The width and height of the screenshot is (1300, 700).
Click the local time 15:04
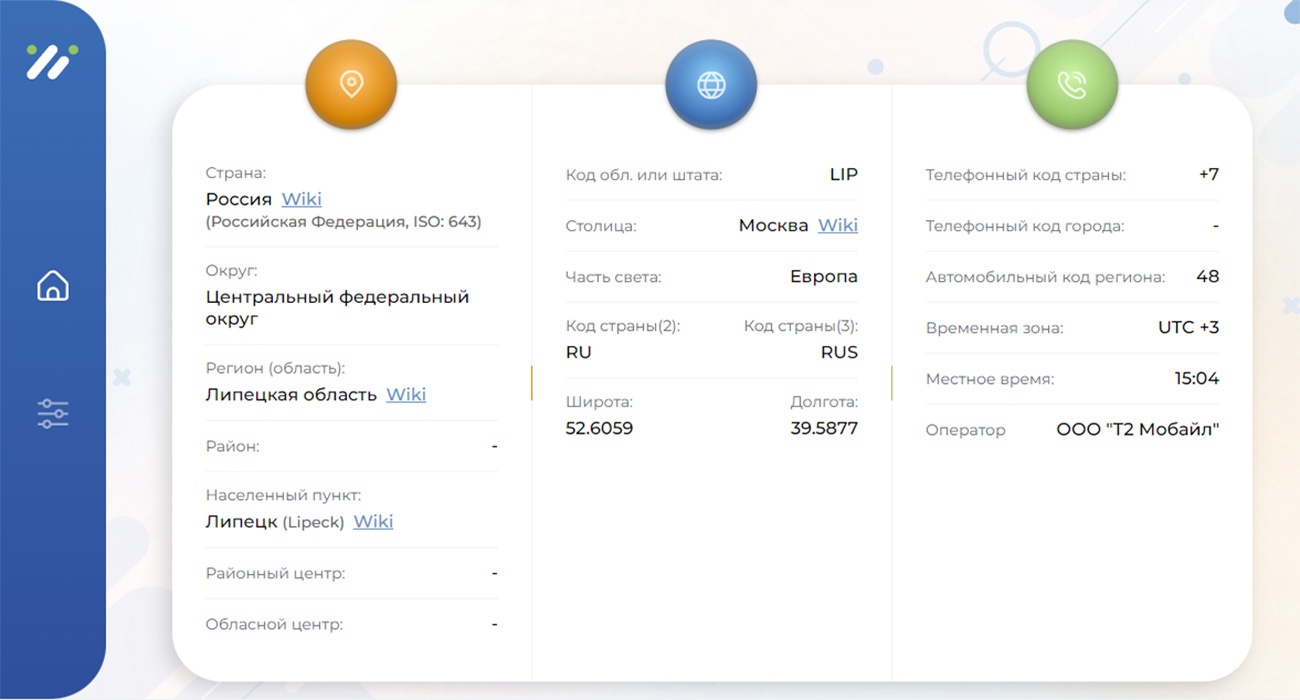click(1196, 378)
